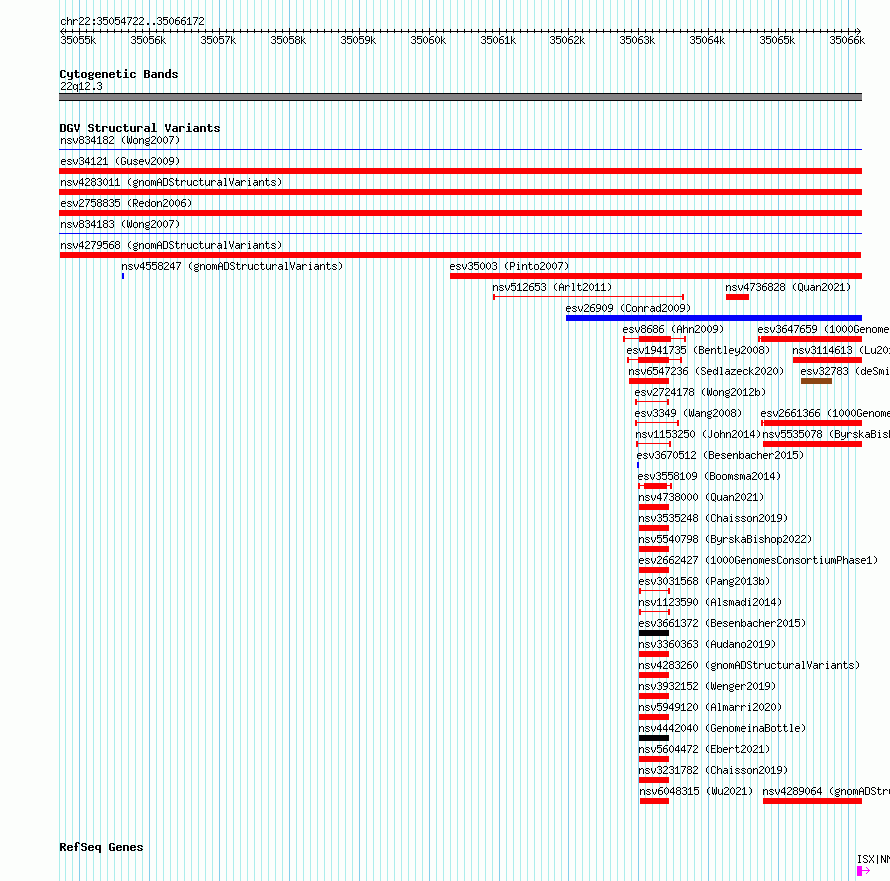Viewport: 890px width, 881px height.
Task: Click esv3670512 (Besenbacher2015) label
Action: coord(720,455)
